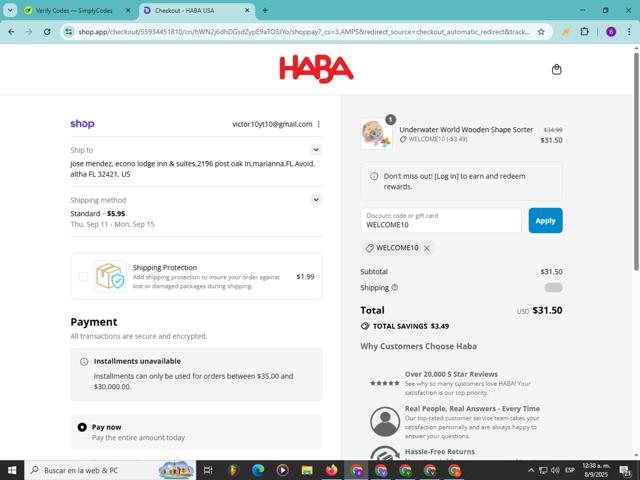Viewport: 640px width, 480px height.
Task: Open the notification center
Action: pos(625,471)
